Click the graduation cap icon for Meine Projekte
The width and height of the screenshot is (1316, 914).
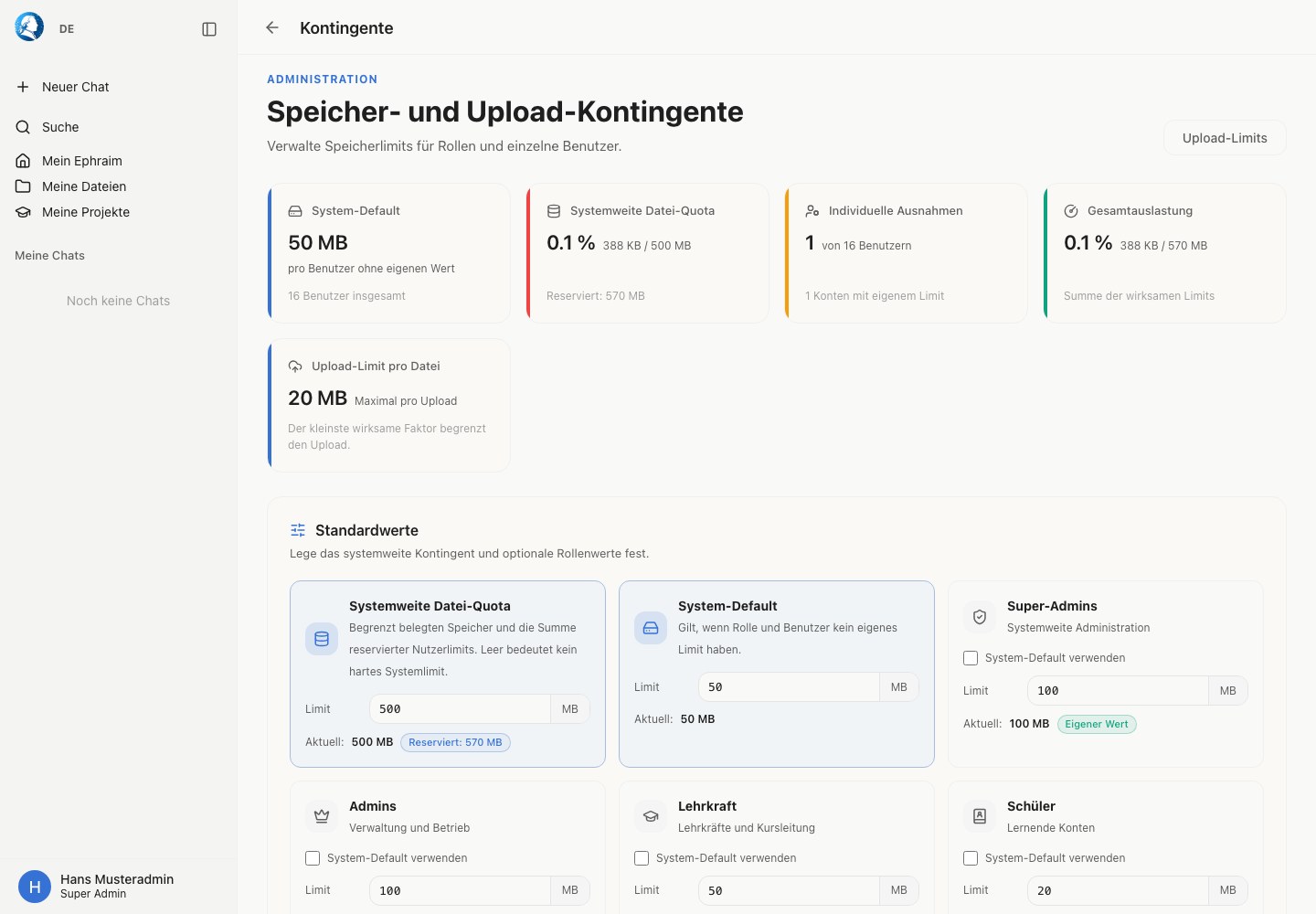[23, 212]
